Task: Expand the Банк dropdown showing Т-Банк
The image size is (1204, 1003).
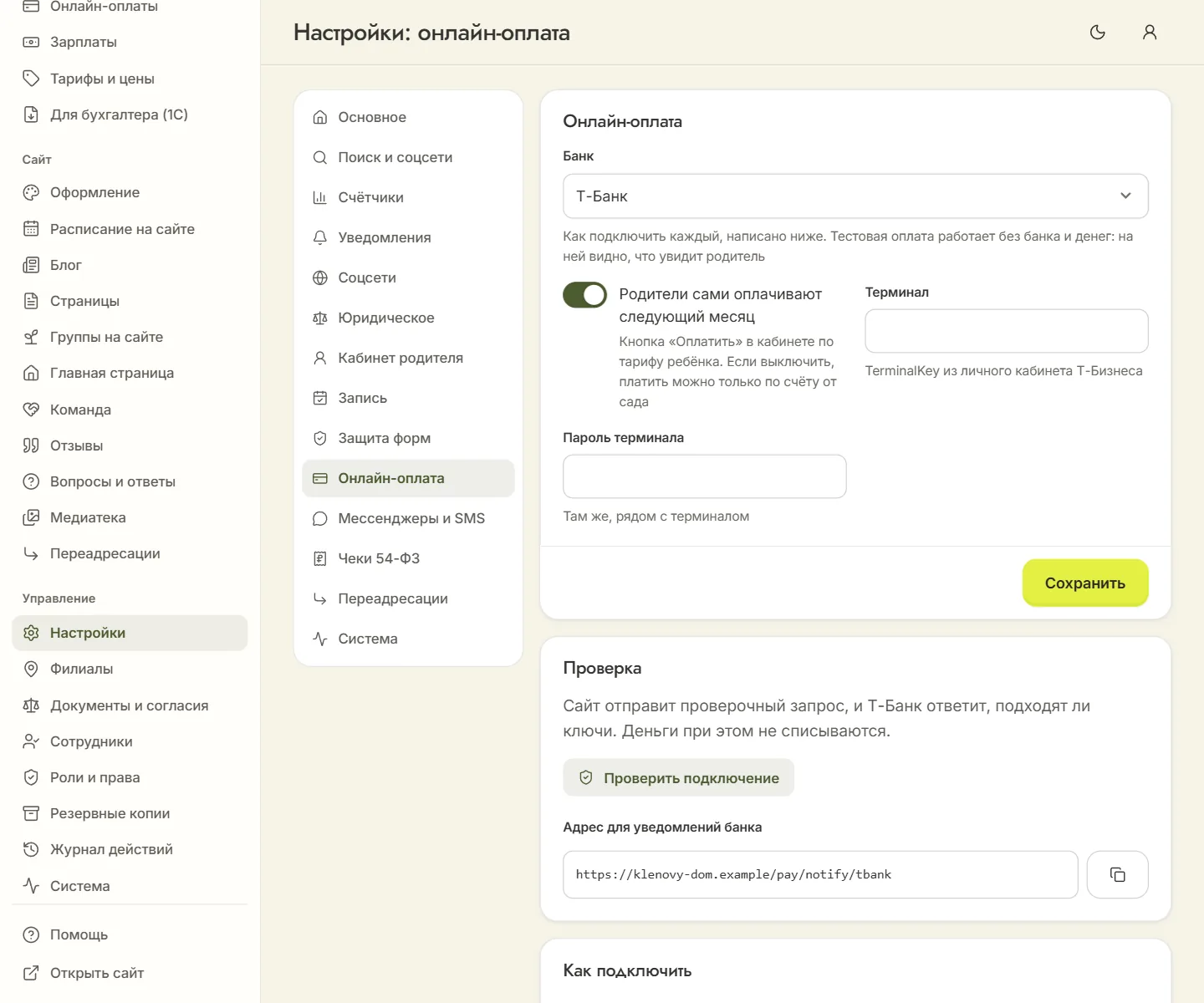Action: [855, 196]
